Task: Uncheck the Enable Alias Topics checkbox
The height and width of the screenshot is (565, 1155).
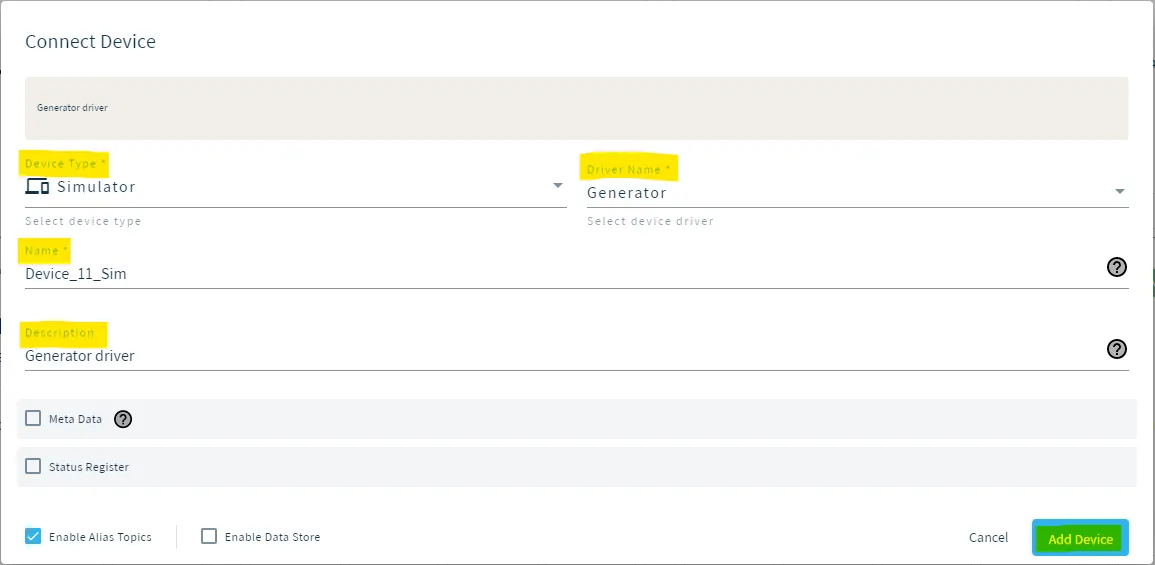Action: [33, 536]
